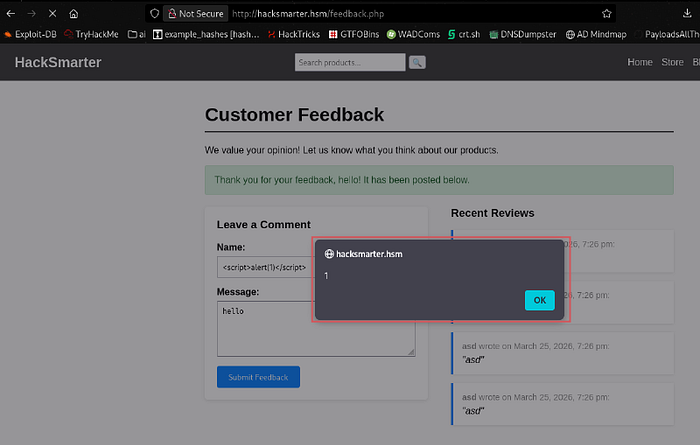Viewport: 700px width, 445px height.
Task: Open the WADComs bookmark
Action: pyautogui.click(x=413, y=34)
